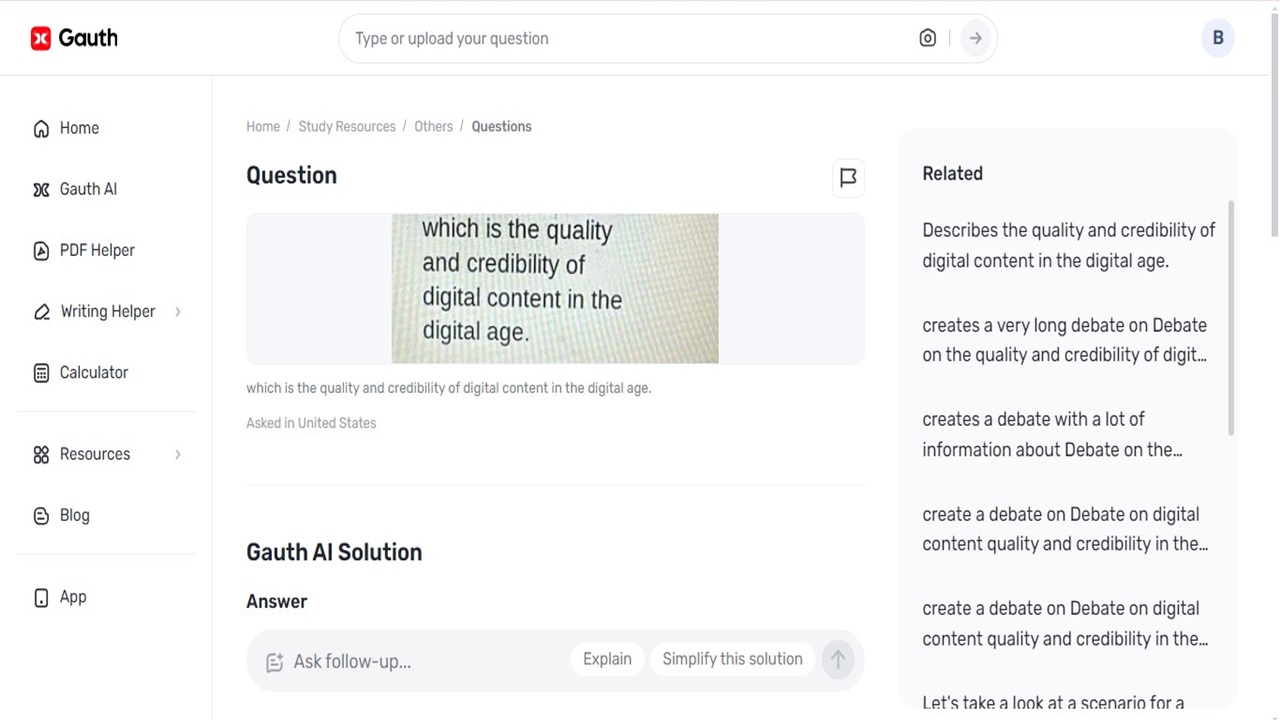Image resolution: width=1280 pixels, height=720 pixels.
Task: Expand the Resources menu
Action: (x=95, y=454)
